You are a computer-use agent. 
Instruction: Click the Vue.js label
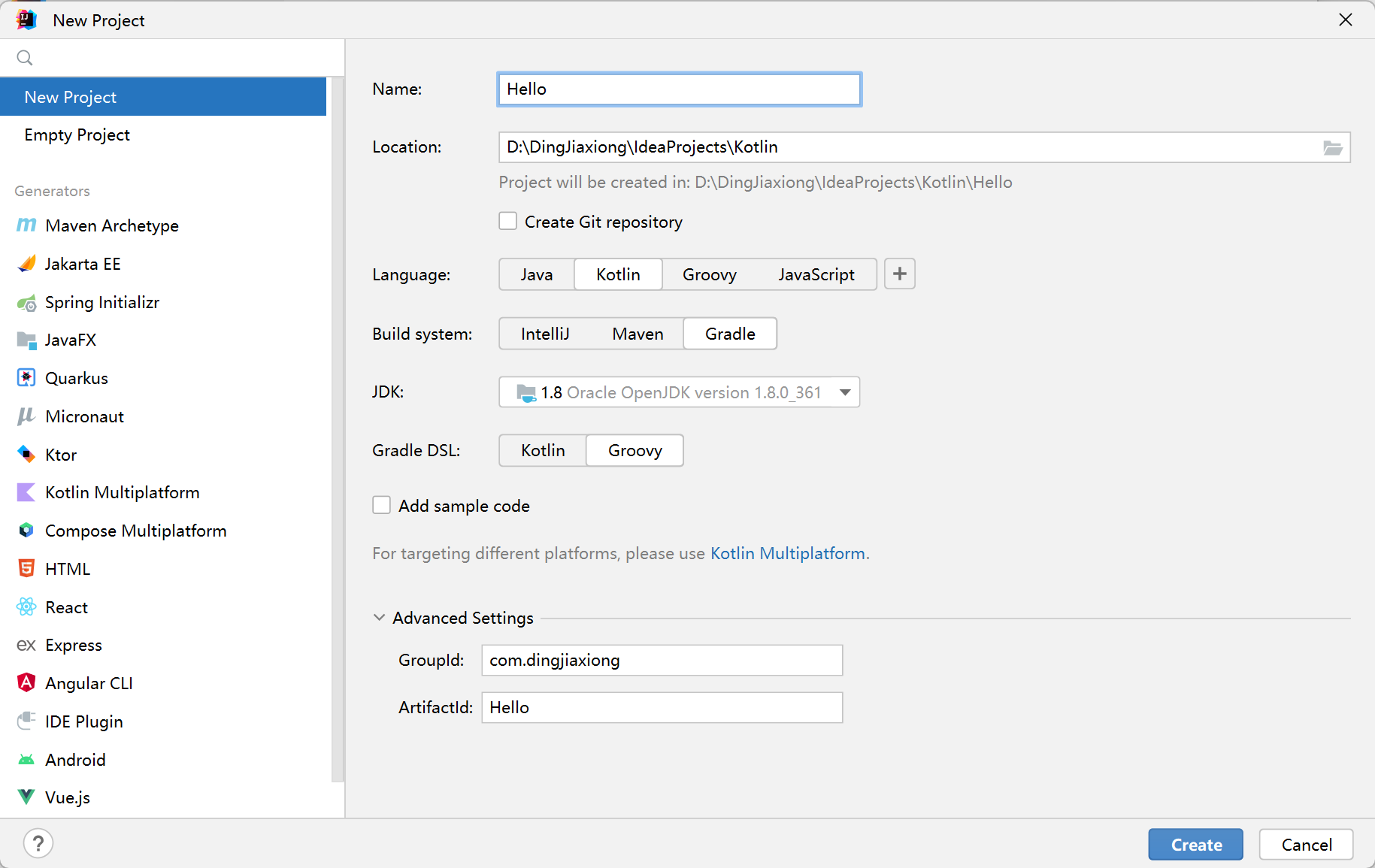click(68, 797)
